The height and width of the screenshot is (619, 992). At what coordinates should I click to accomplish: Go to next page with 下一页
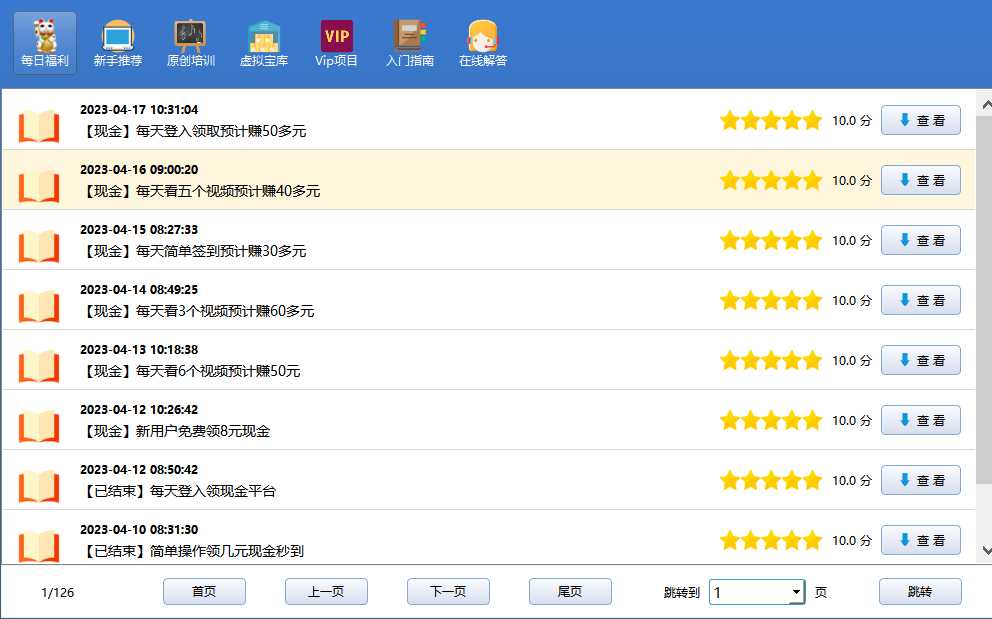pyautogui.click(x=448, y=592)
